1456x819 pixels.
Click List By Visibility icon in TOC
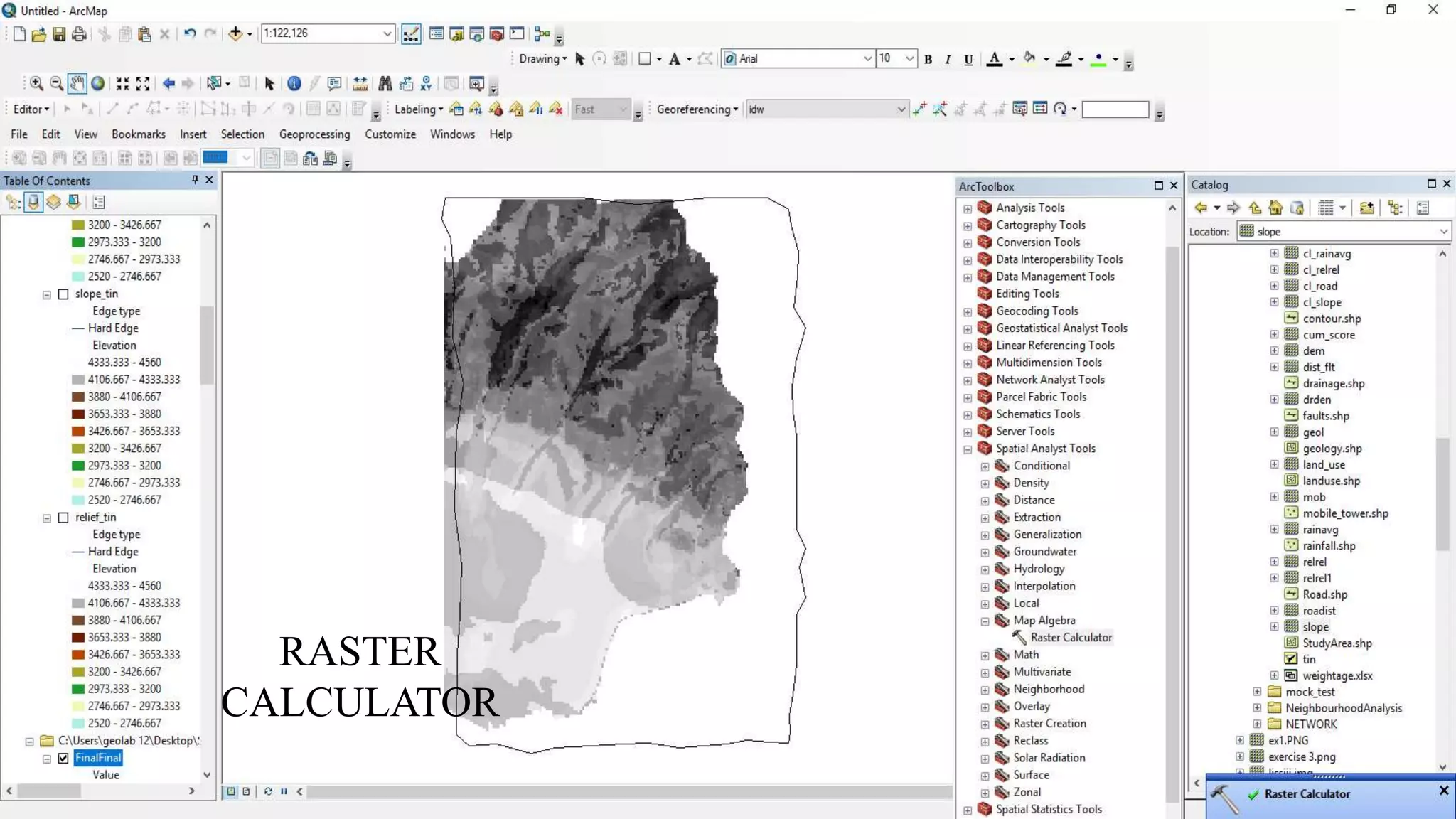(53, 203)
